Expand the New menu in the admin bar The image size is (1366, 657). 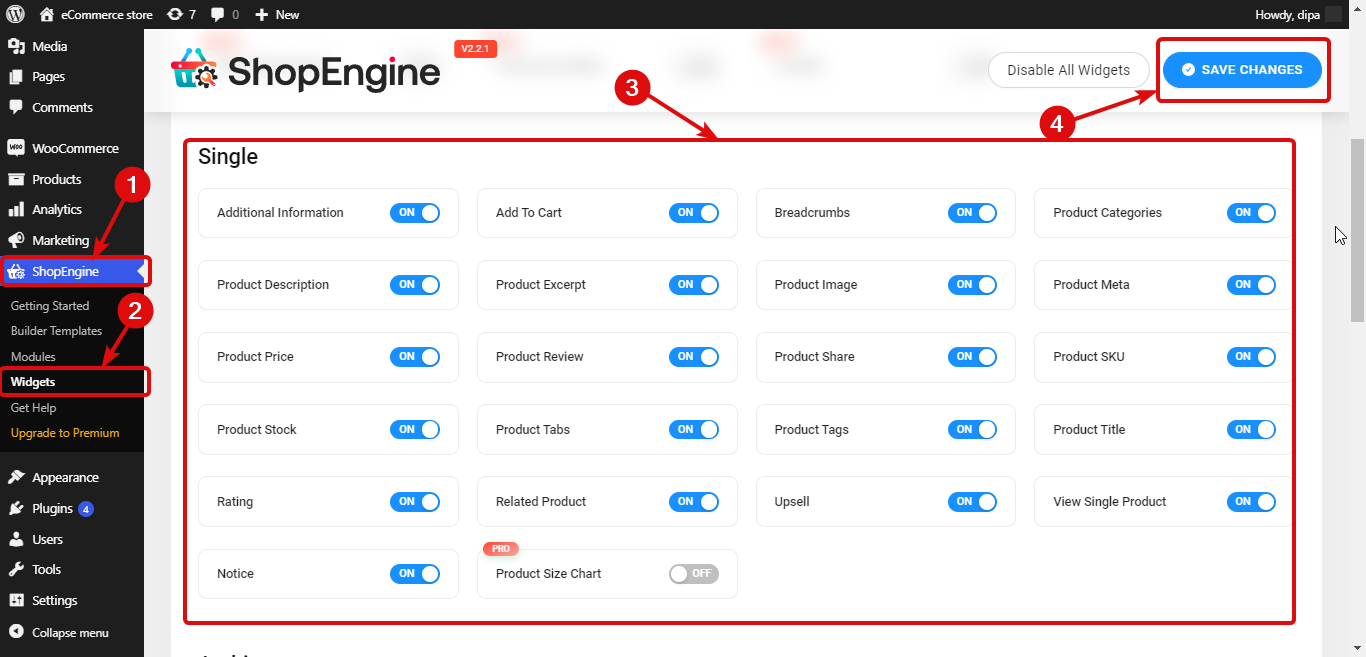[x=276, y=14]
